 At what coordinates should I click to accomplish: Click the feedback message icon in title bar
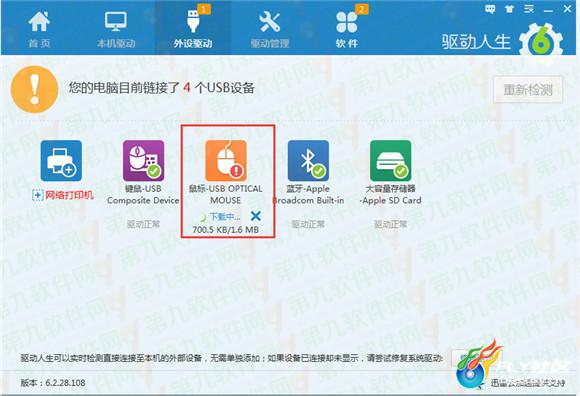(x=490, y=10)
